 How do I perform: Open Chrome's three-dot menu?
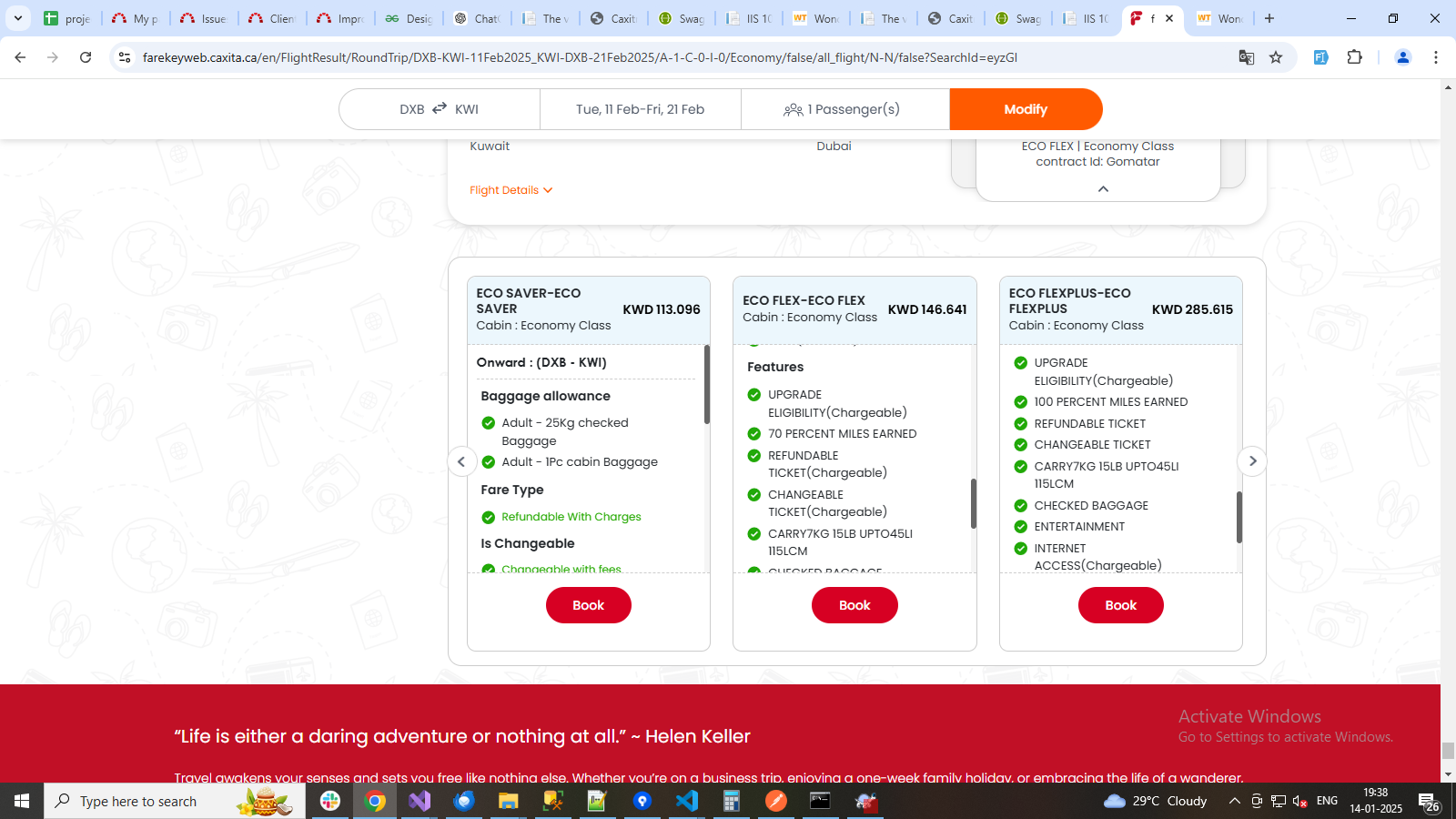pos(1438,56)
